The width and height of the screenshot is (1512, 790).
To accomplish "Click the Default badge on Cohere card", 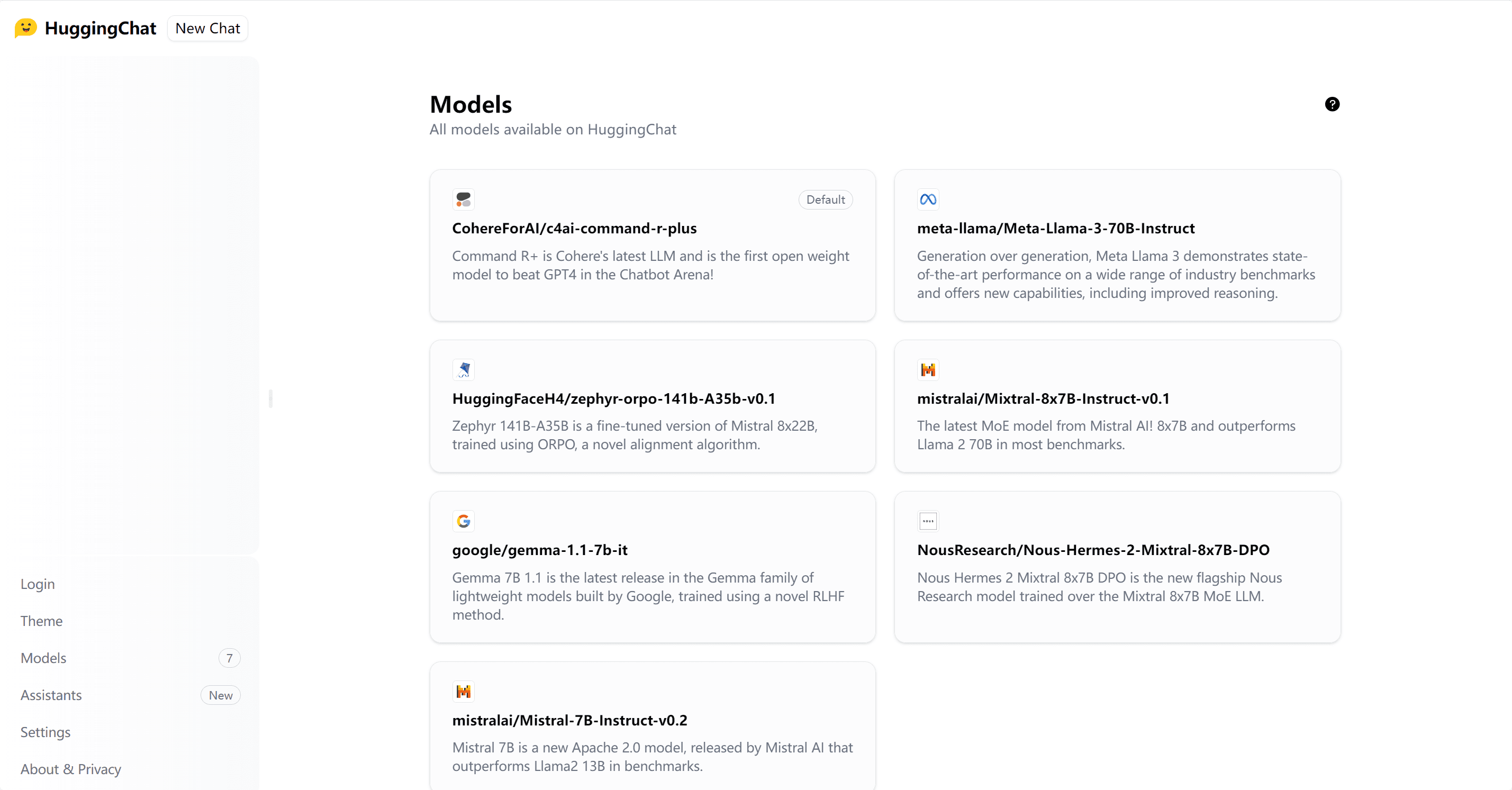I will pos(825,199).
